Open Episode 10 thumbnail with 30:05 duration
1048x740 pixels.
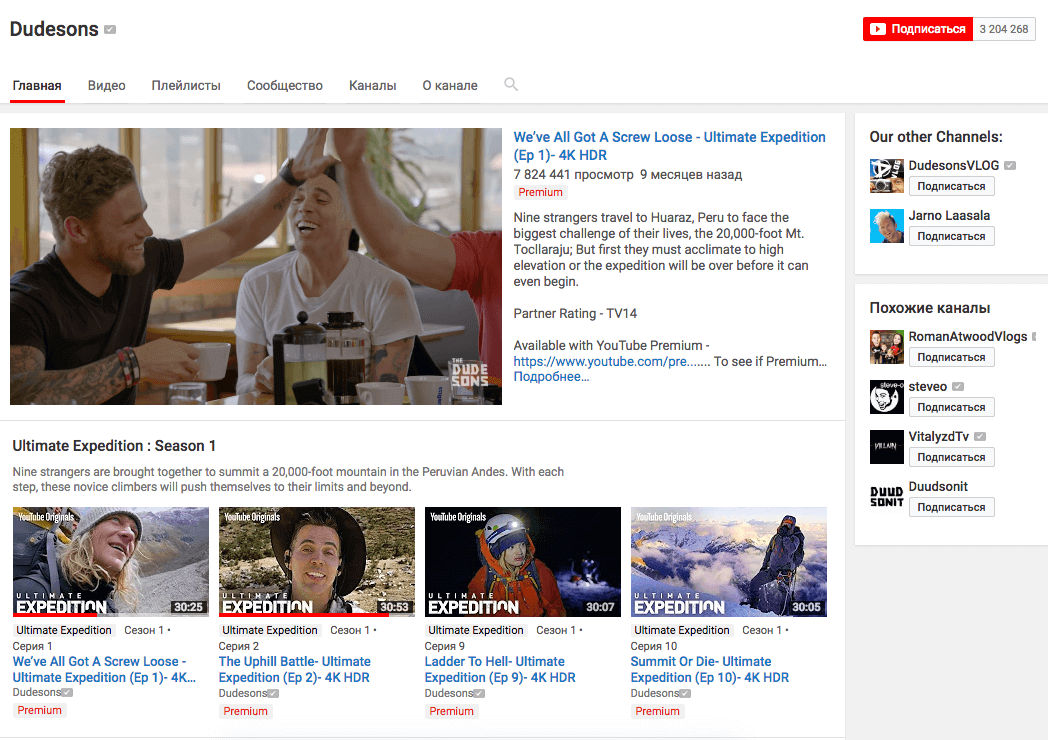point(729,562)
